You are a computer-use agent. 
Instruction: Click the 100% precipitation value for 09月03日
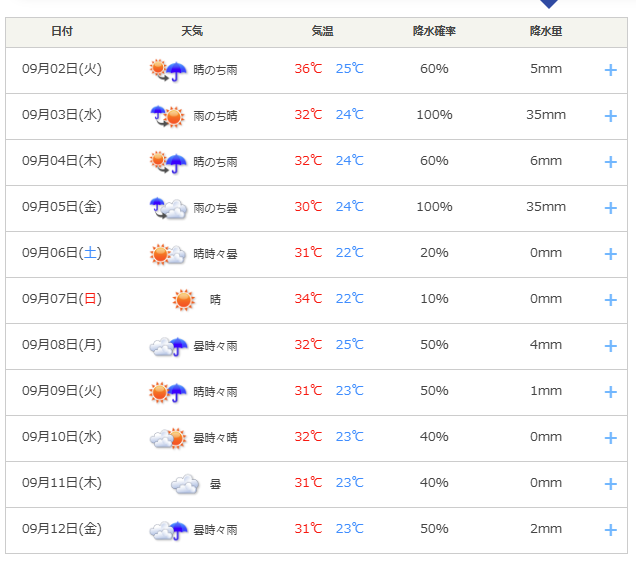(x=434, y=115)
